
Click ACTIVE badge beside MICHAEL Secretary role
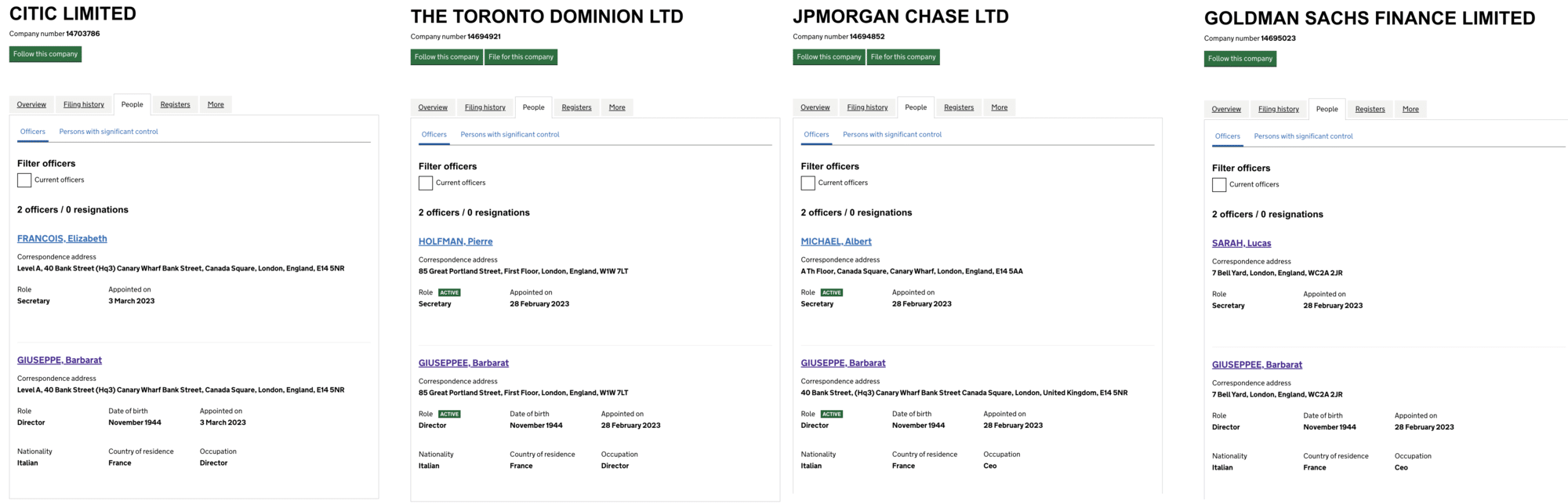[x=832, y=292]
